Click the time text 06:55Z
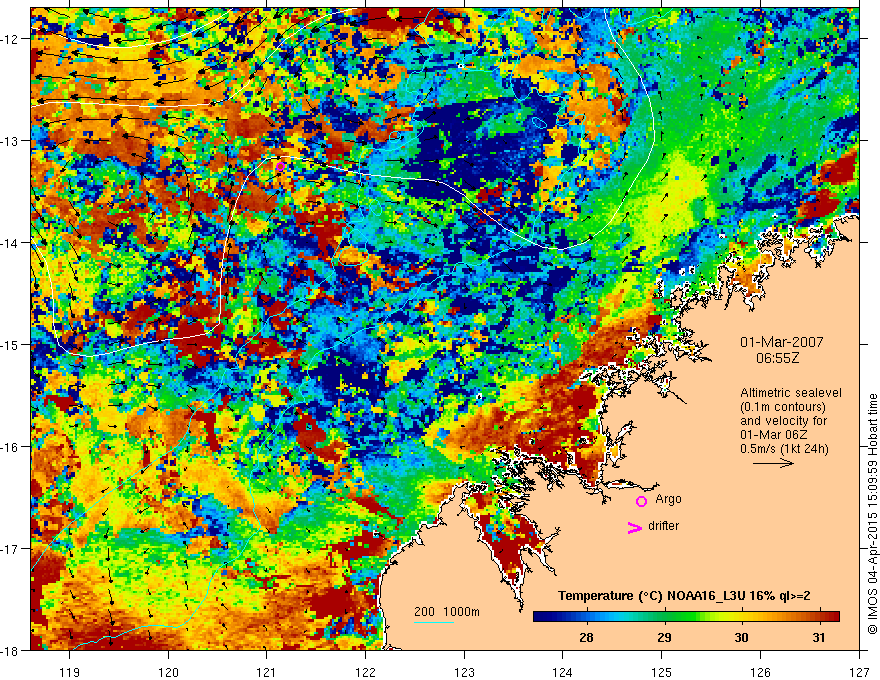The image size is (880, 680). tap(777, 358)
